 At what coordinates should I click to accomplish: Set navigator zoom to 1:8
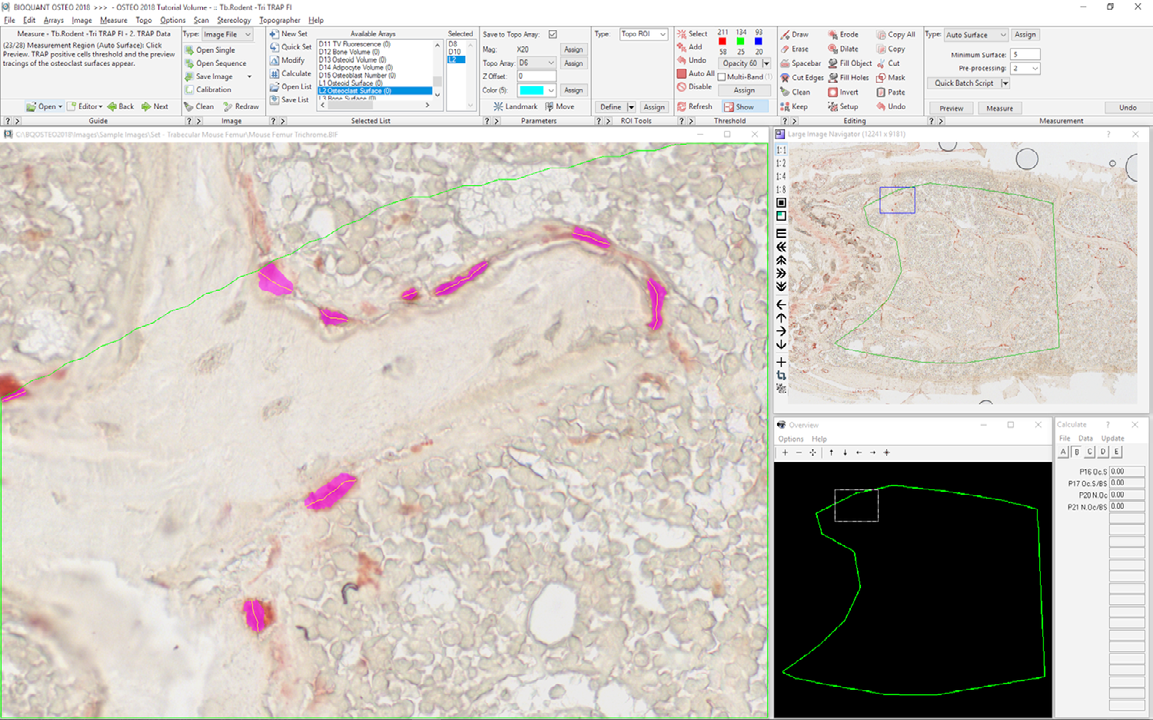point(781,190)
